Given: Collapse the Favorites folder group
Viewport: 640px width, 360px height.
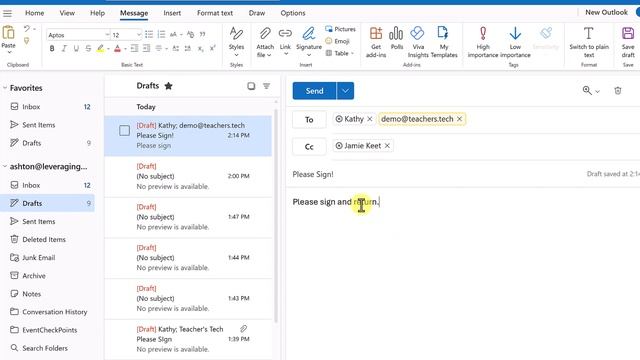Looking at the screenshot, I should point(5,88).
